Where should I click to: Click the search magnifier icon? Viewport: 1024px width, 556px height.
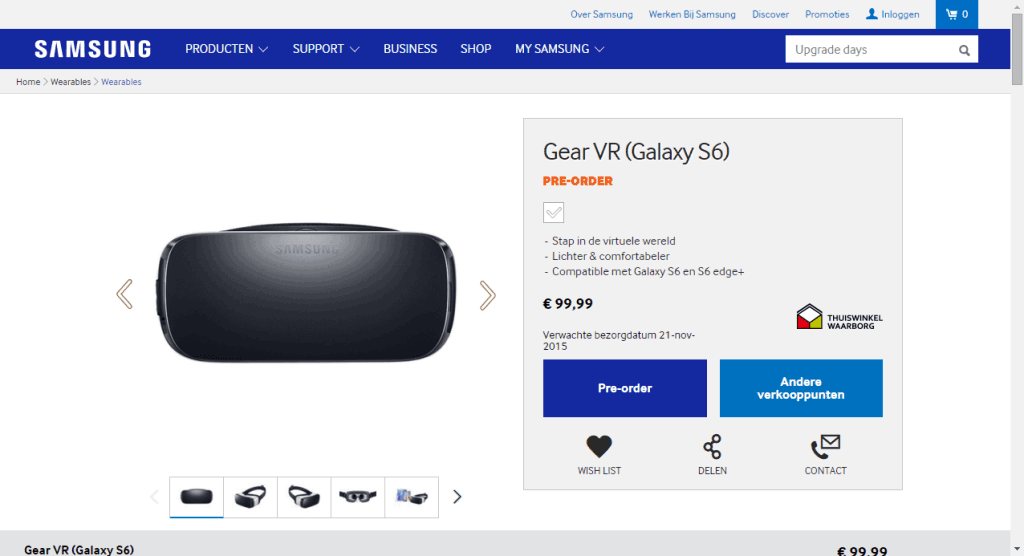(x=964, y=50)
